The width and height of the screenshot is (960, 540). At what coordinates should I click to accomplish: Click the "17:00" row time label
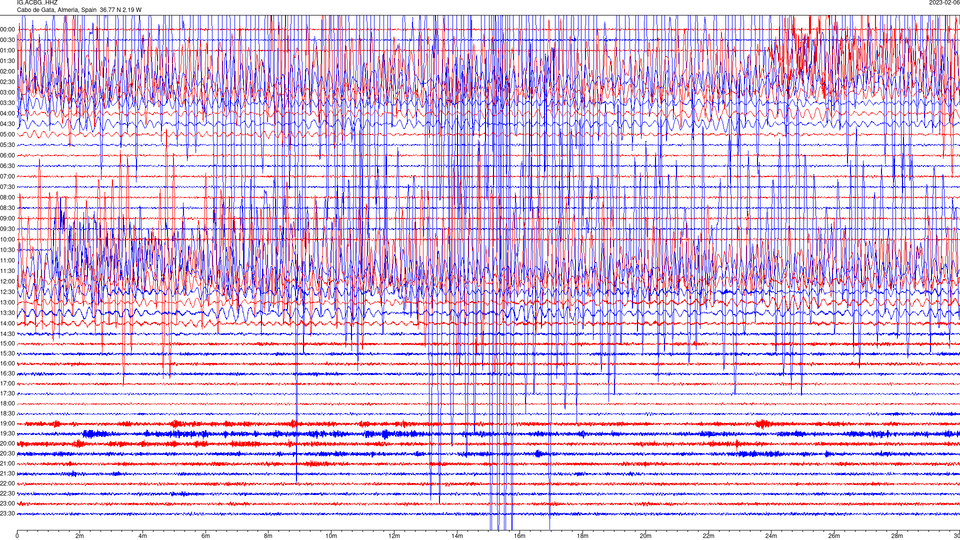click(7, 383)
